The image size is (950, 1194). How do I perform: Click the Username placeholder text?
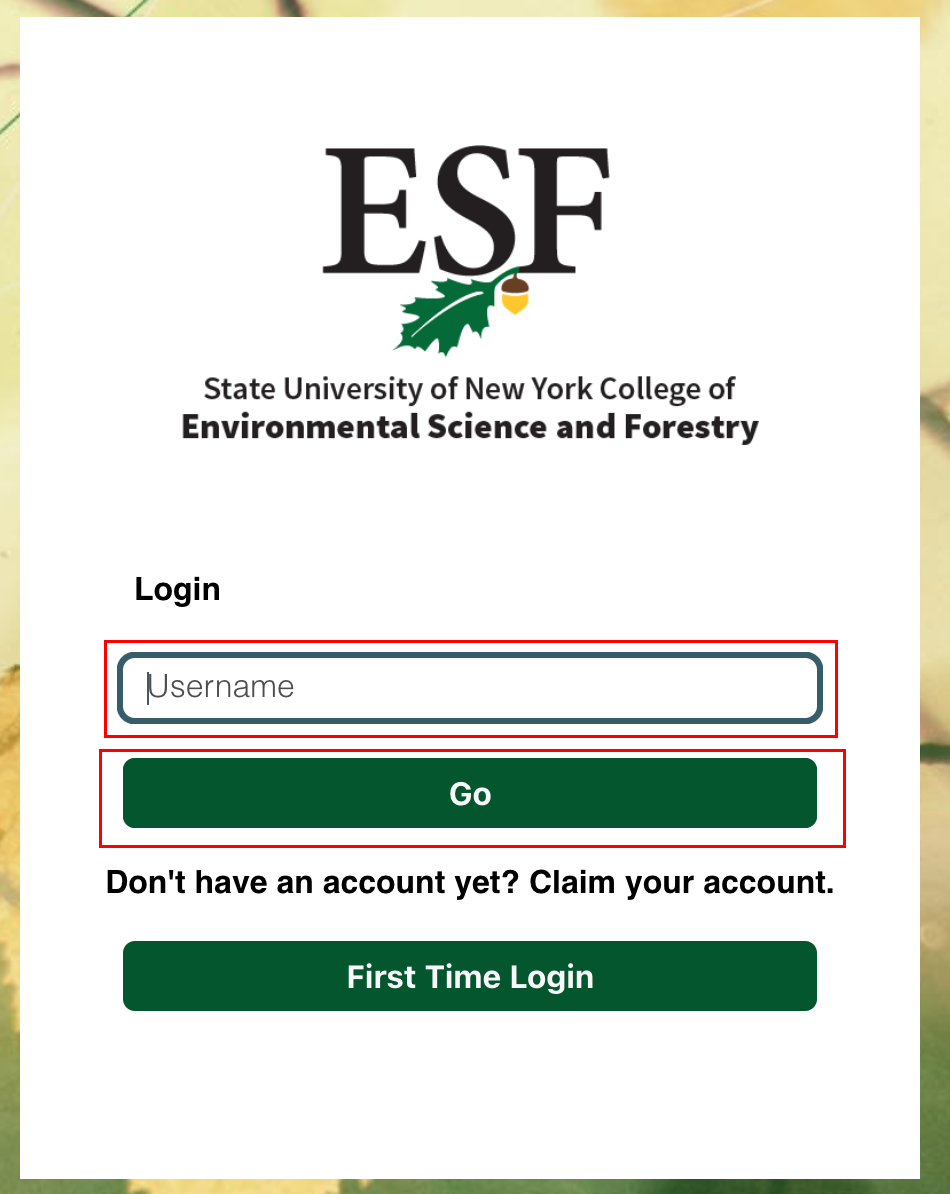[x=222, y=688]
